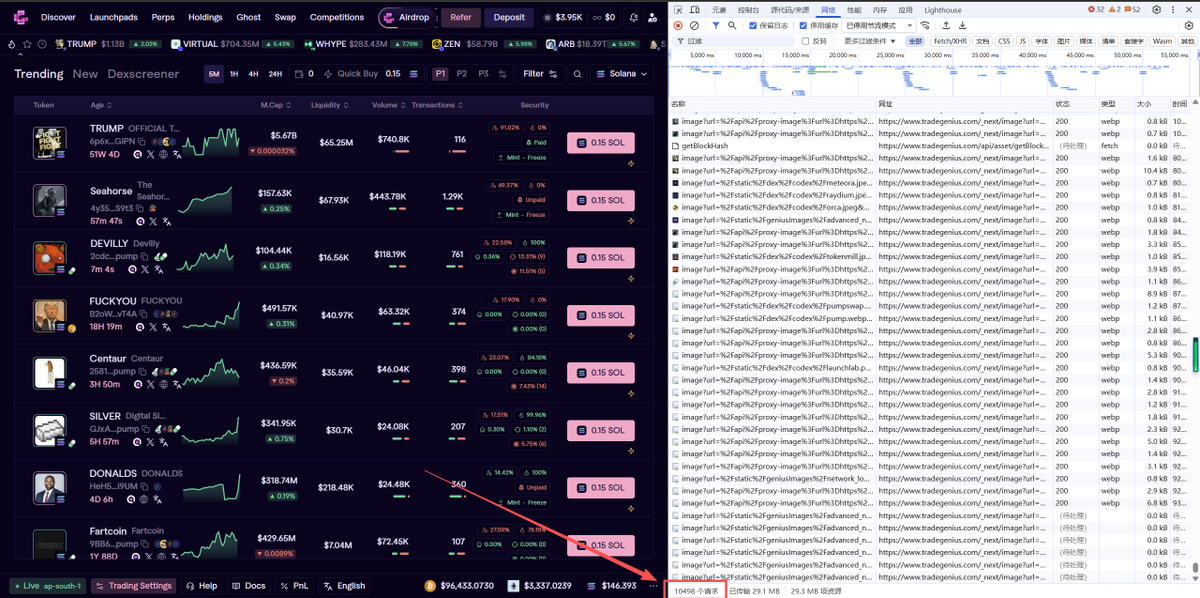
Task: Open the Solana chain dropdown
Action: 621,74
